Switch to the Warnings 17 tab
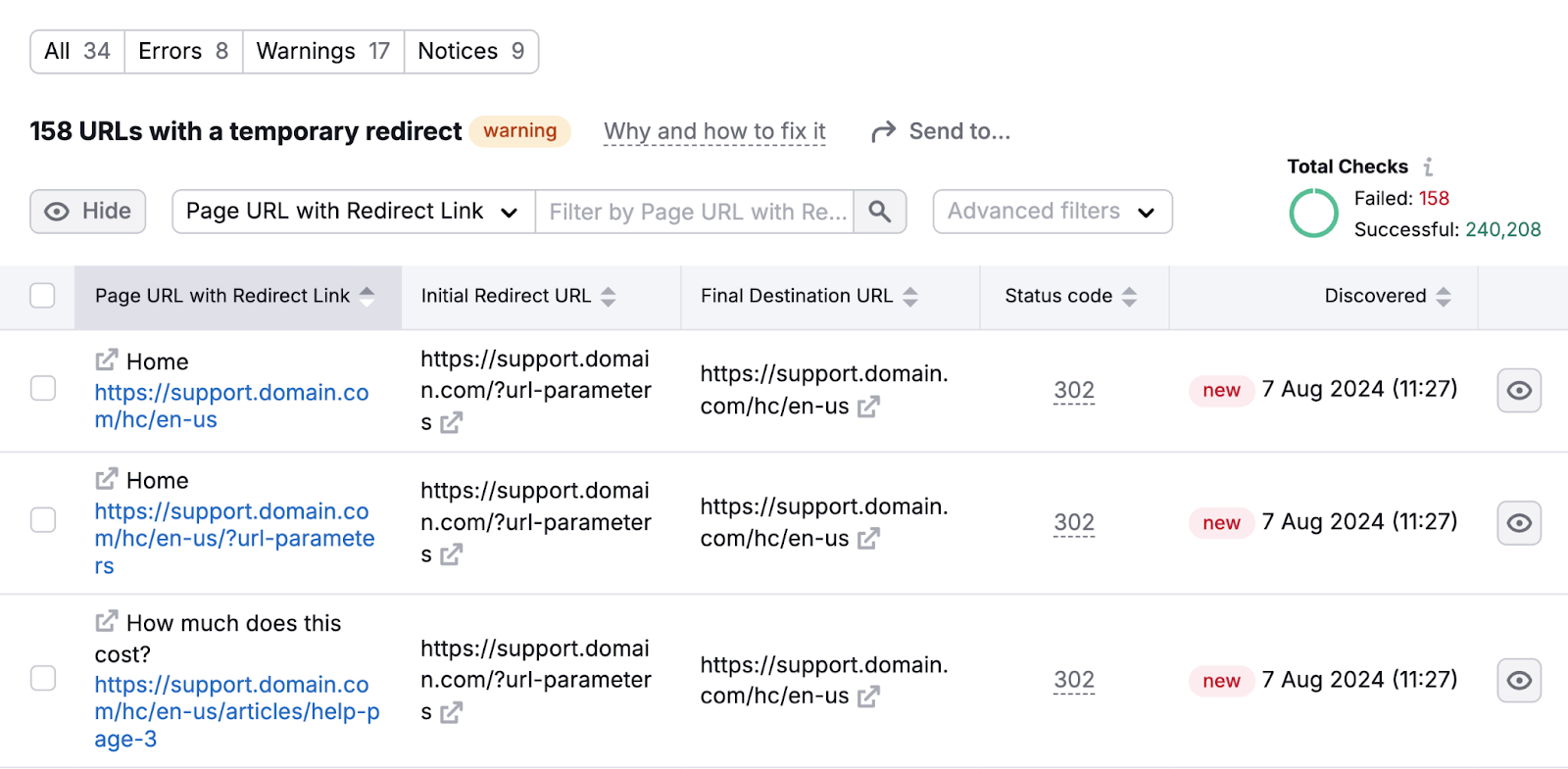 [323, 51]
